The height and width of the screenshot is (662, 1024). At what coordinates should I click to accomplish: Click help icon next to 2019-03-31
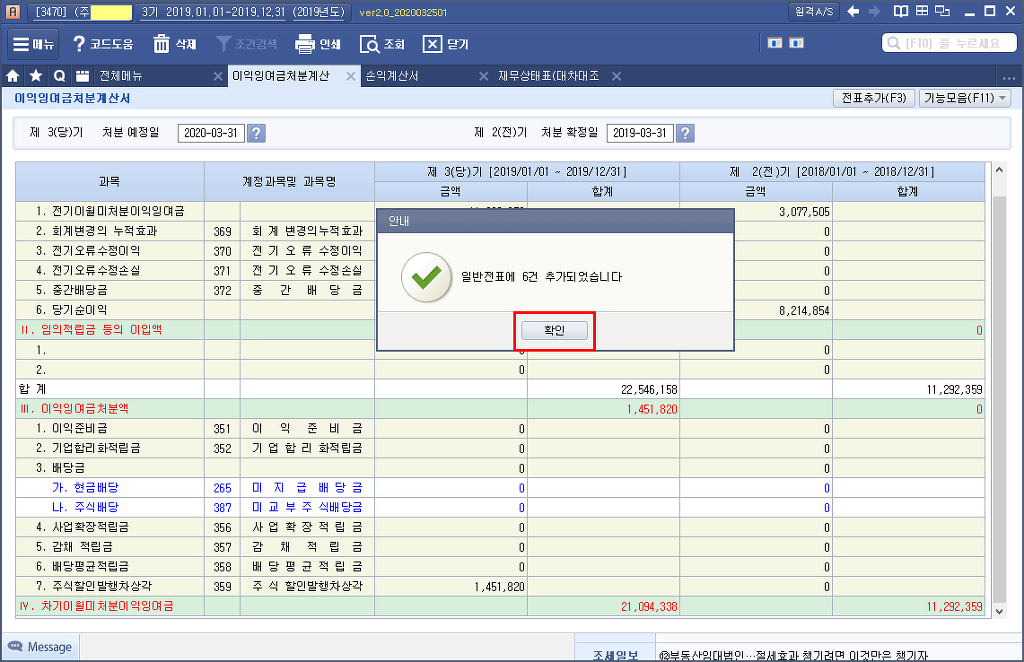pyautogui.click(x=685, y=133)
